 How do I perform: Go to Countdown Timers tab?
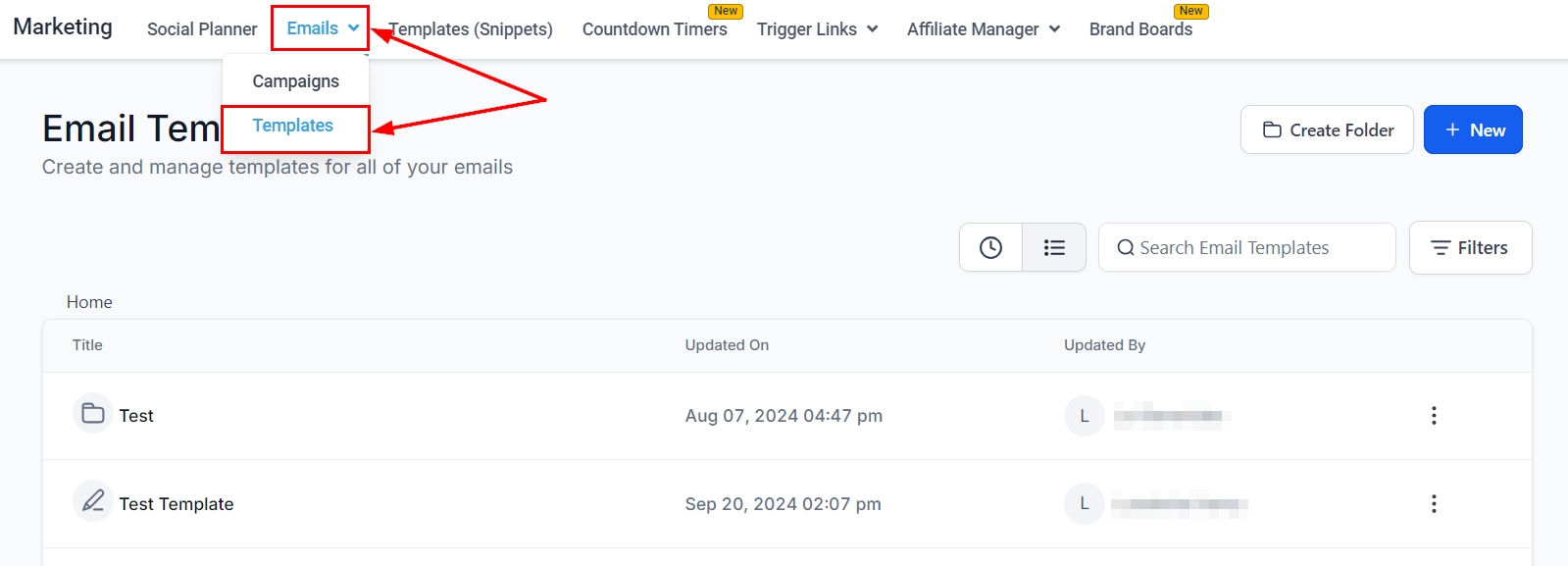point(654,29)
